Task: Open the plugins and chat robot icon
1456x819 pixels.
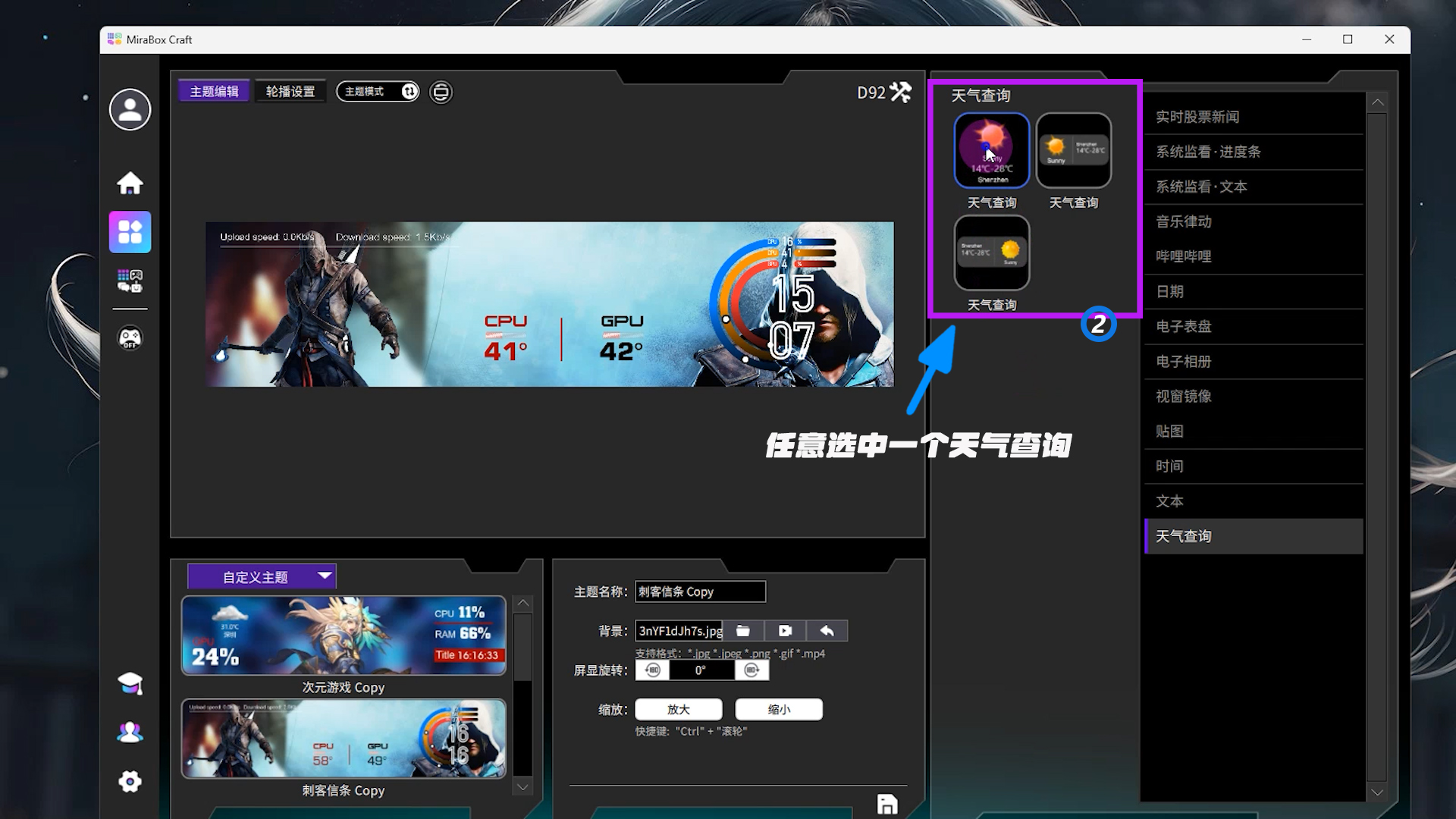Action: (x=130, y=281)
